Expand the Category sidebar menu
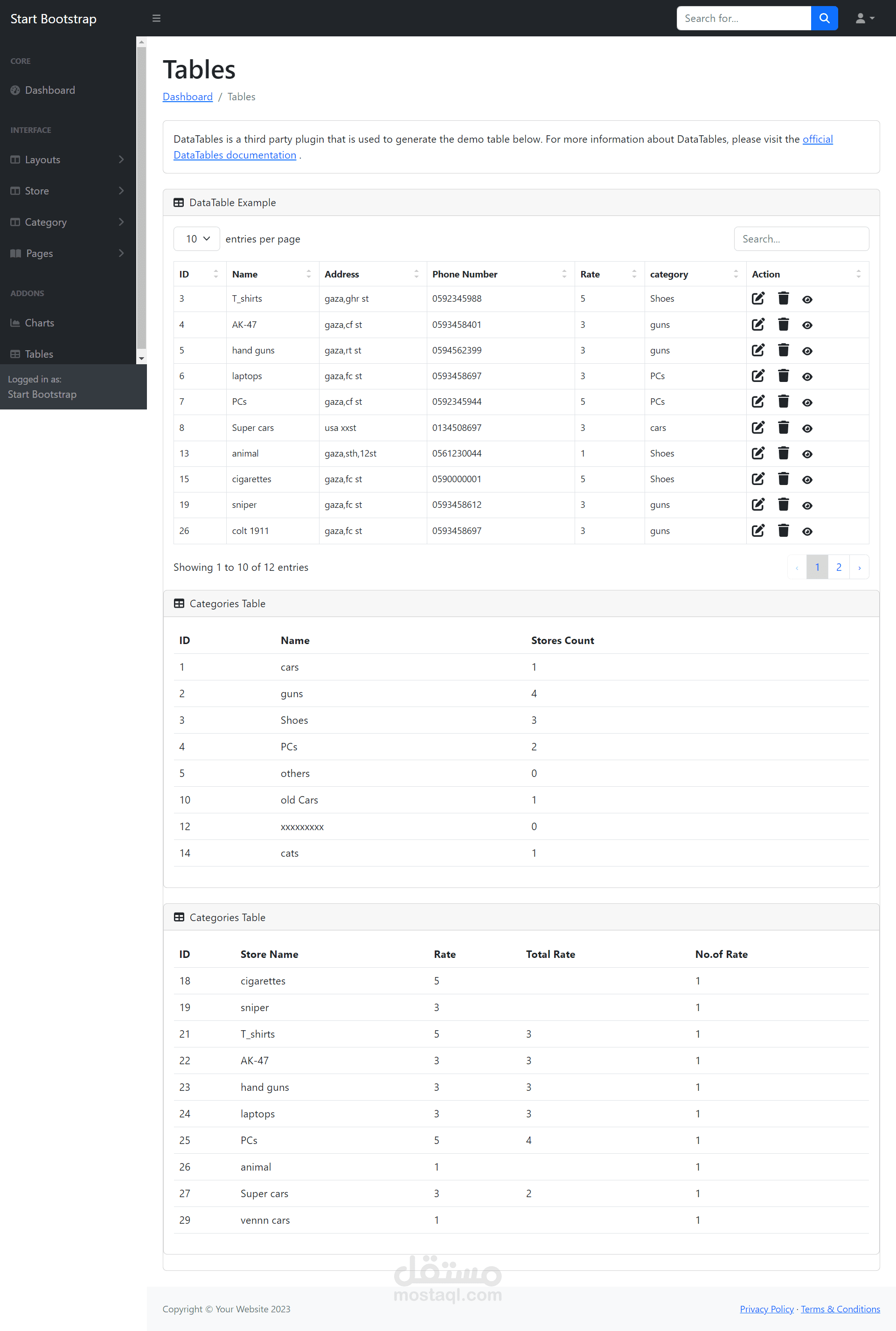The image size is (896, 1331). click(x=67, y=222)
